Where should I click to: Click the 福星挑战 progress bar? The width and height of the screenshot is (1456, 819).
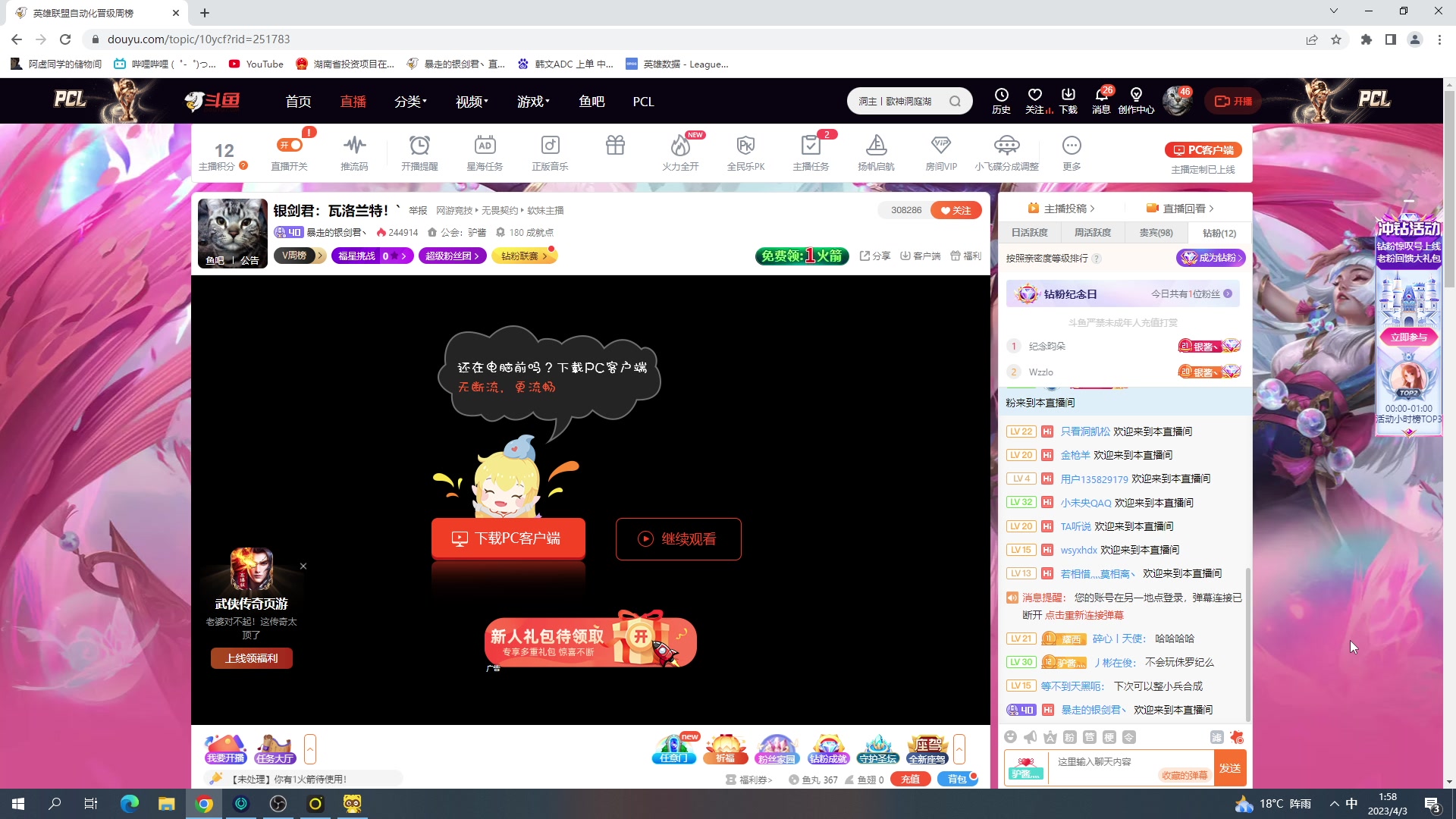coord(372,256)
